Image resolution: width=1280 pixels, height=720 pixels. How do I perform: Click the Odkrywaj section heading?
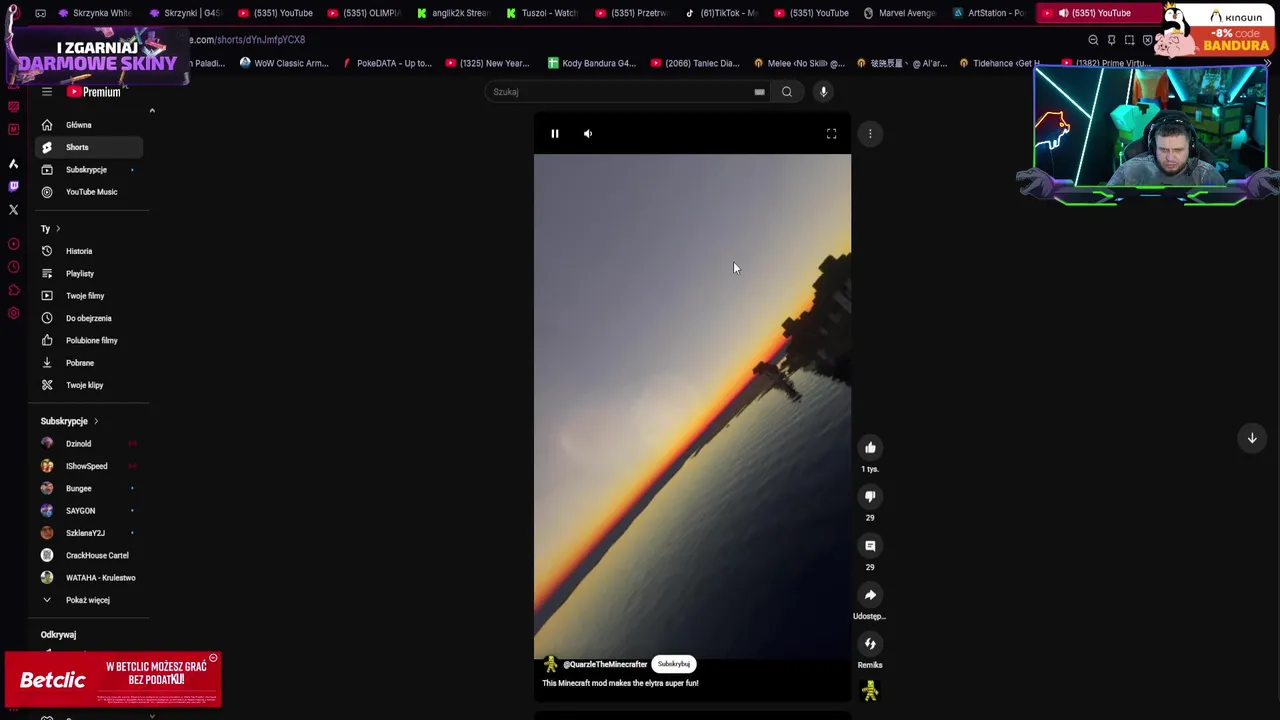[x=58, y=635]
